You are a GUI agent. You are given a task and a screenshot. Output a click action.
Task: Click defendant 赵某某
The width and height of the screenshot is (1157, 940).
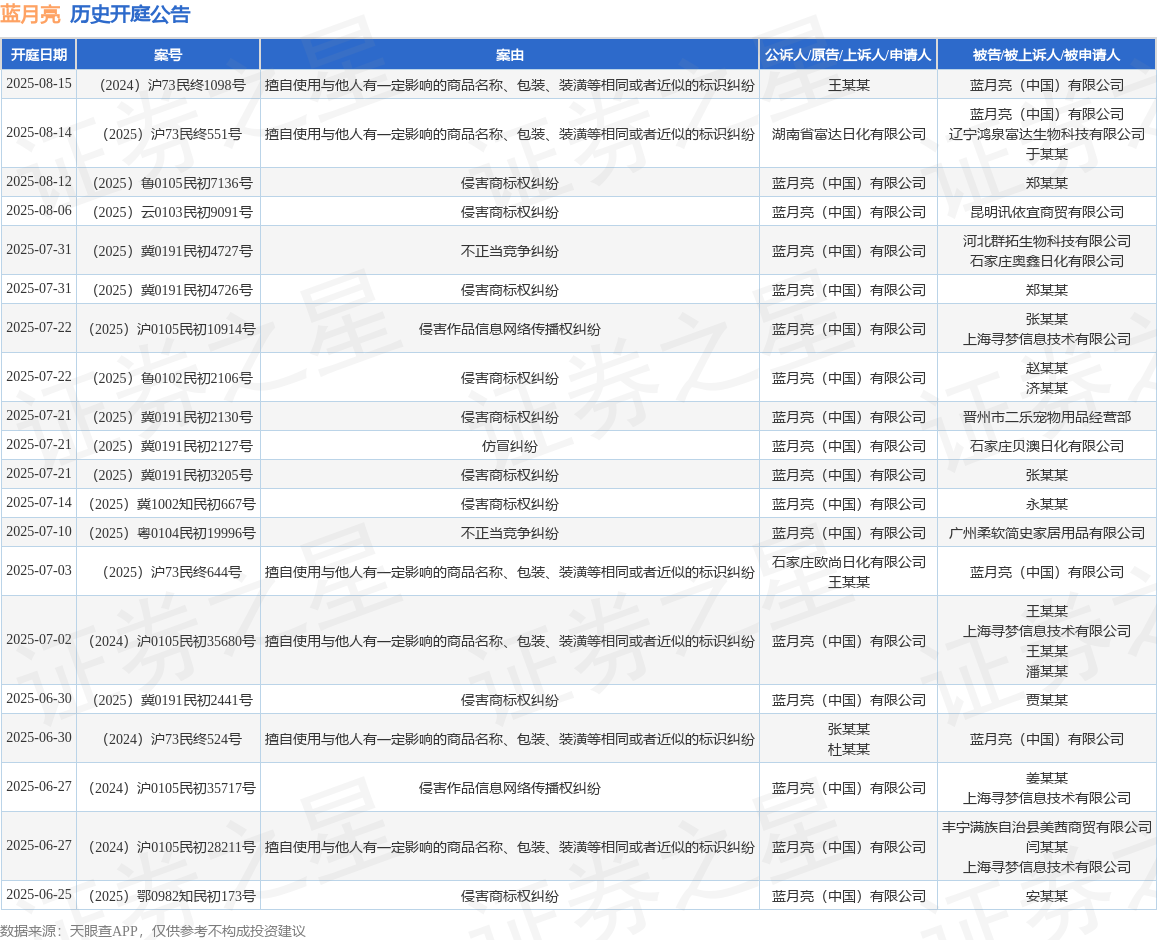[x=1046, y=368]
